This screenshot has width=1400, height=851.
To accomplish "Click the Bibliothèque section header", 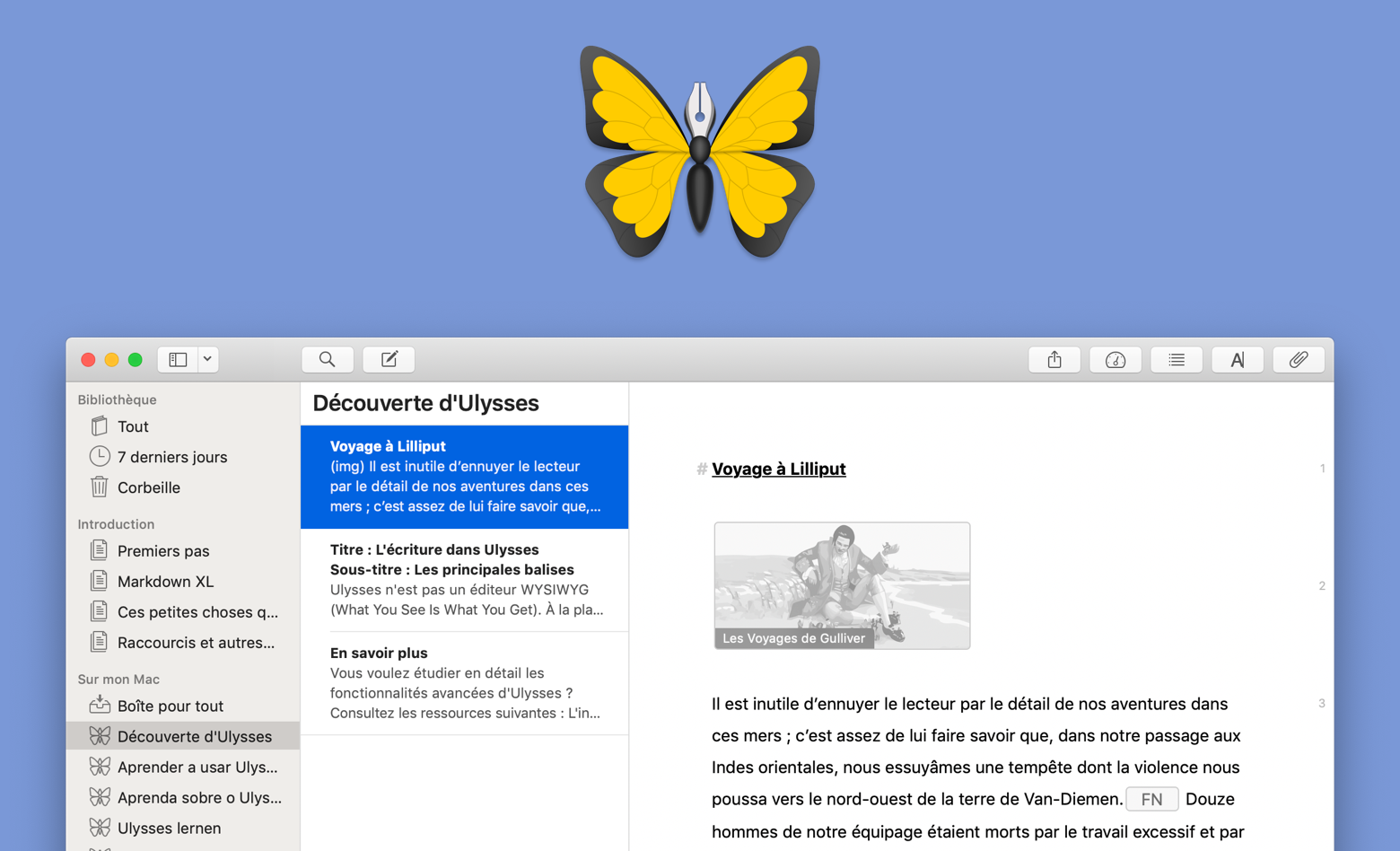I will point(118,399).
